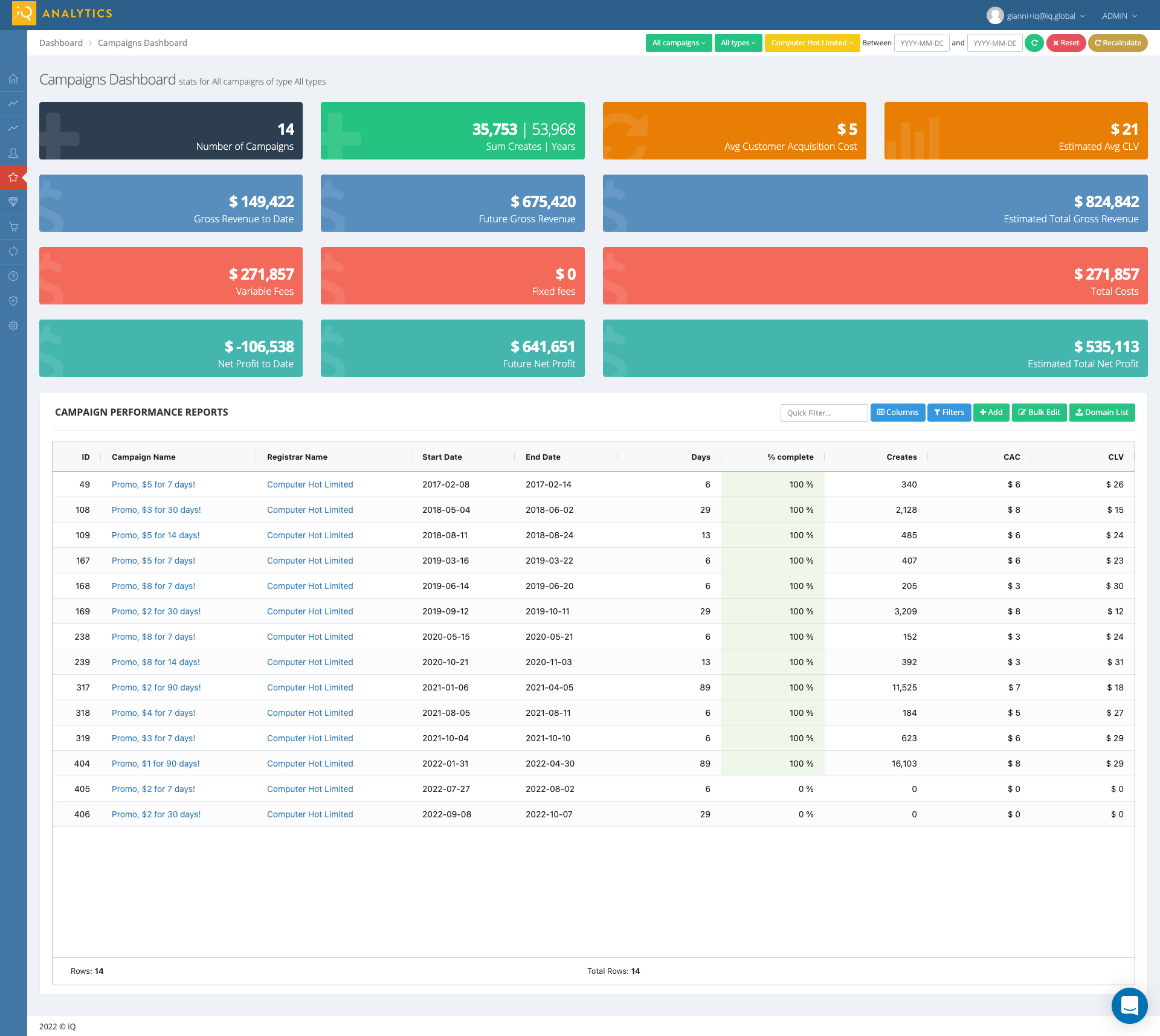Sort by the Creates column header

pyautogui.click(x=901, y=457)
